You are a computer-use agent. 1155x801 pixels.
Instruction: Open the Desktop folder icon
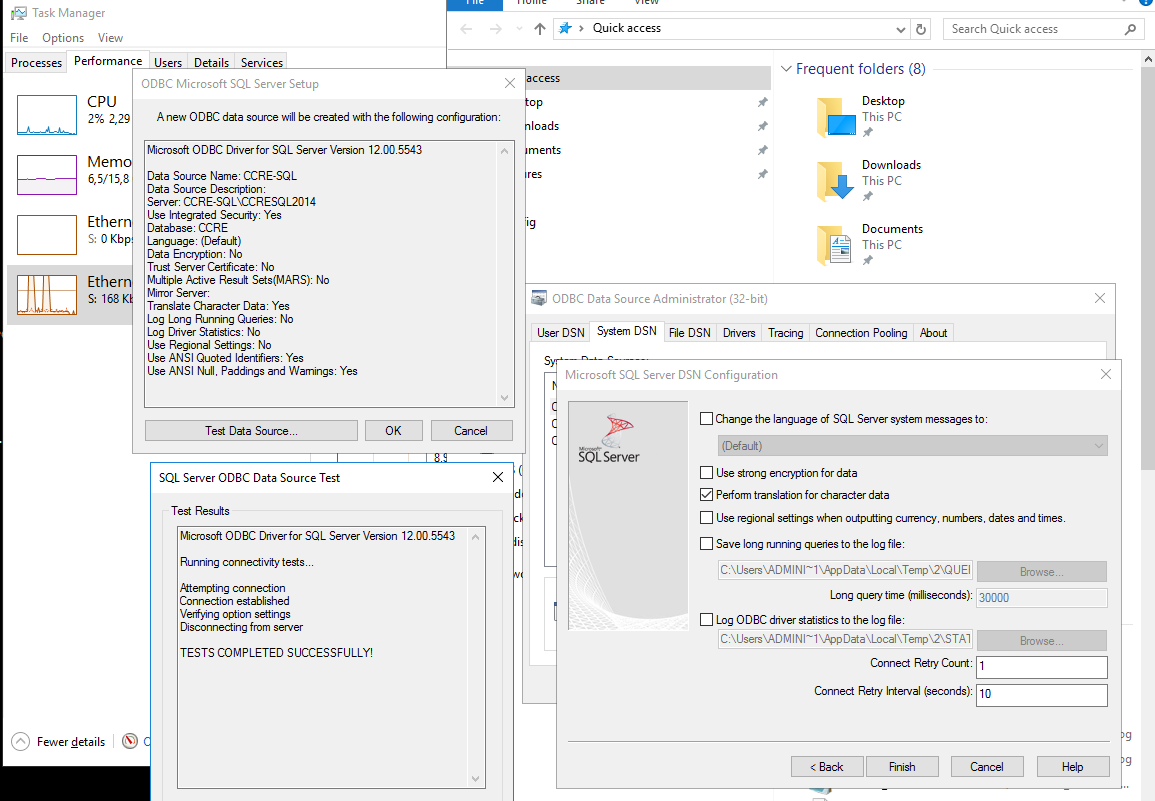click(835, 117)
